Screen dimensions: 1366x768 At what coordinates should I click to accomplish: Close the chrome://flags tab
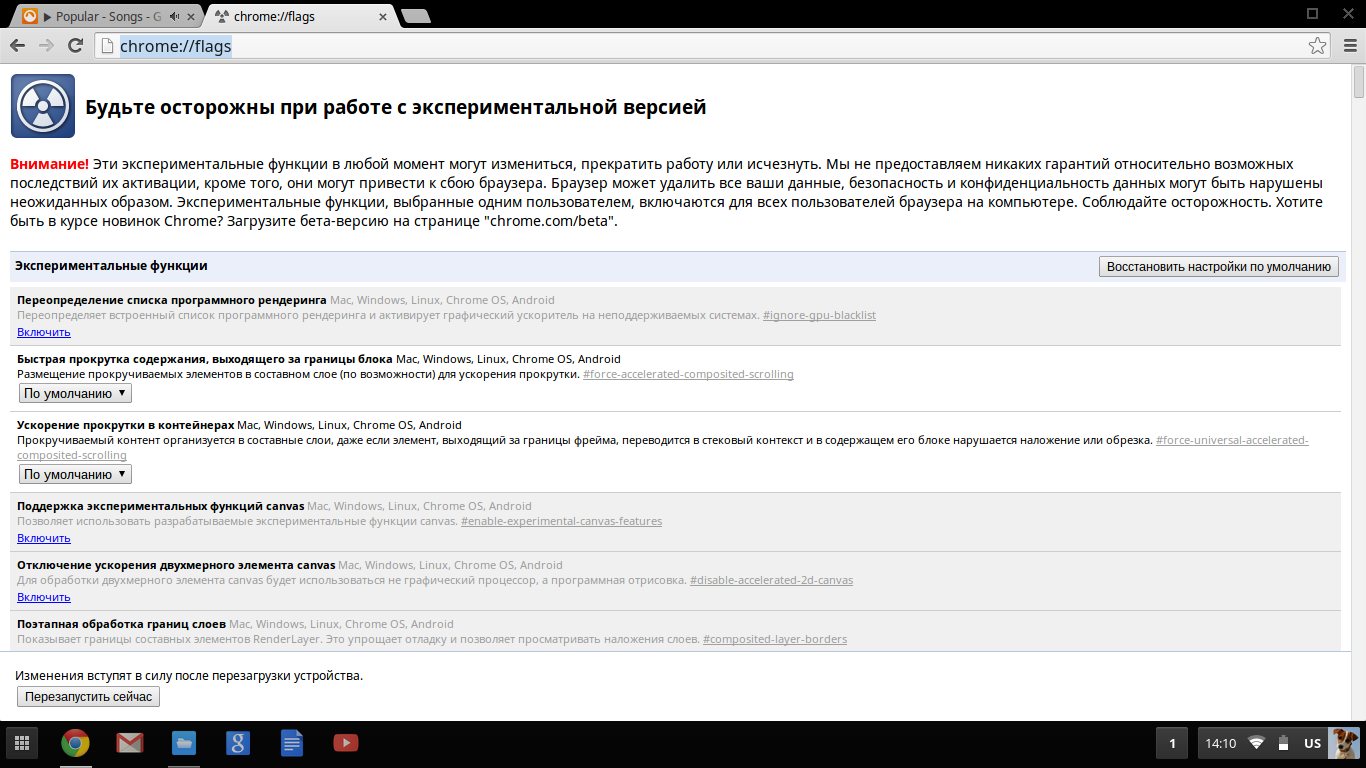pos(383,16)
